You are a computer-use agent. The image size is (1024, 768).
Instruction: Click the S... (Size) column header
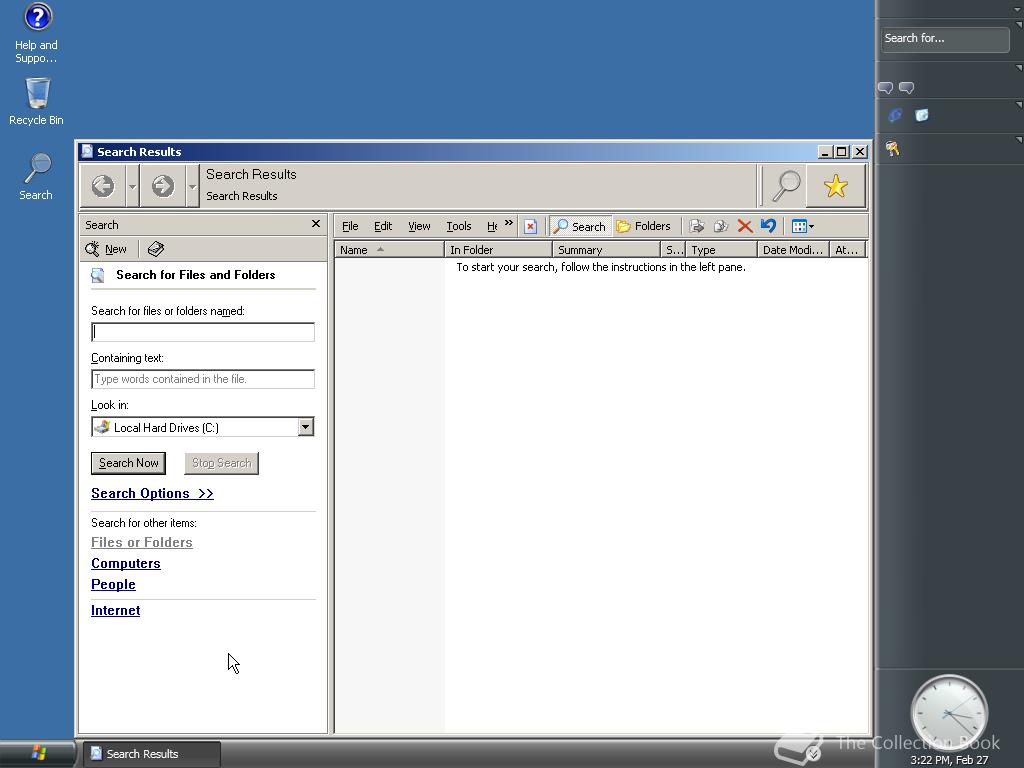(x=673, y=249)
